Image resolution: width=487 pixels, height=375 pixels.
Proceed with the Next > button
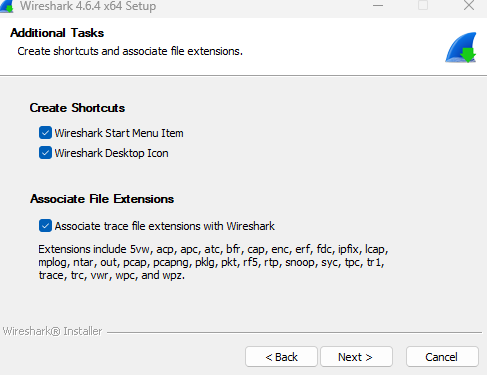[356, 357]
